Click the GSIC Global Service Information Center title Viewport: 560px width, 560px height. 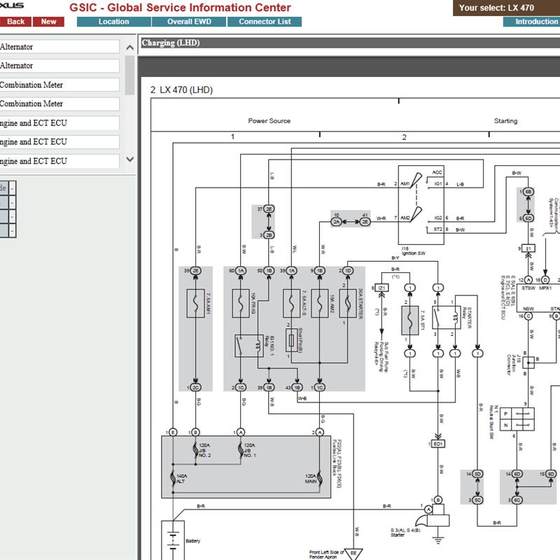[180, 8]
